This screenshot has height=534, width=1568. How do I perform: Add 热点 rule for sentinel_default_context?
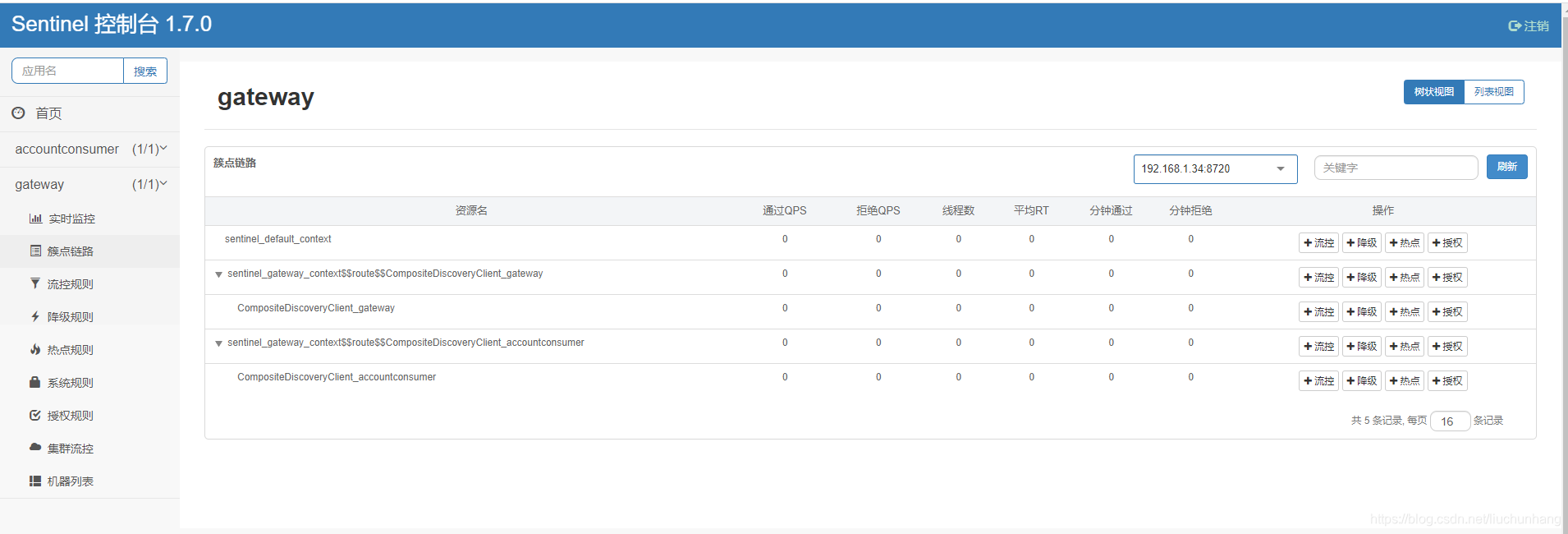pos(1404,243)
